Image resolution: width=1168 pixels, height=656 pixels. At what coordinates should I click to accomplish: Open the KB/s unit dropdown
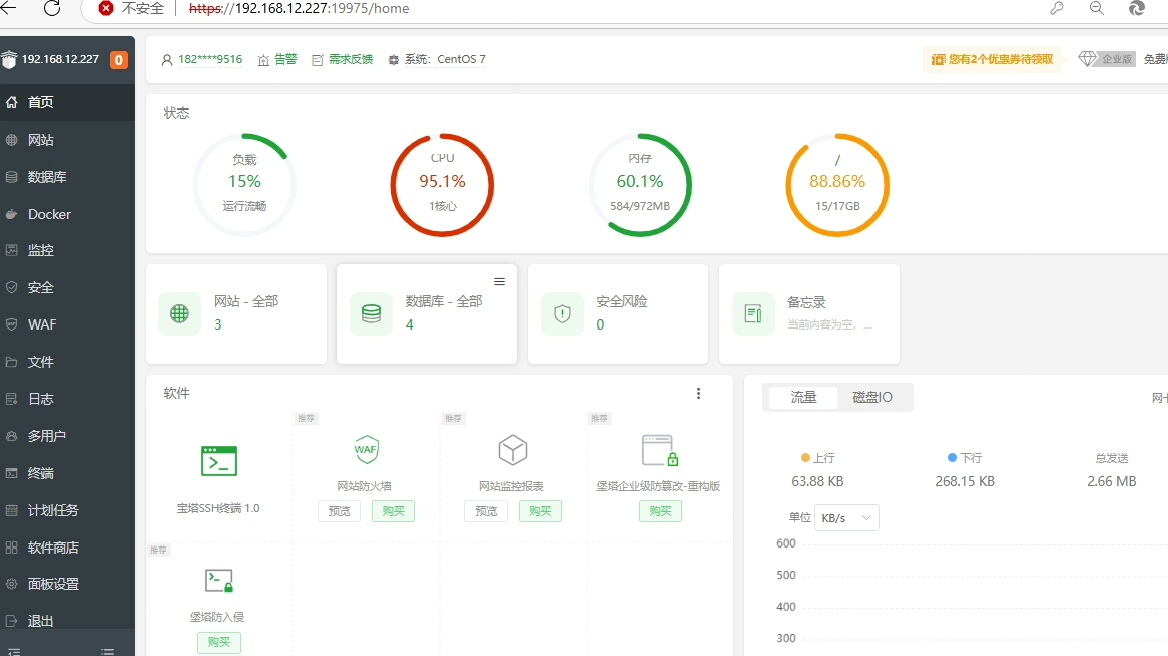click(x=847, y=518)
